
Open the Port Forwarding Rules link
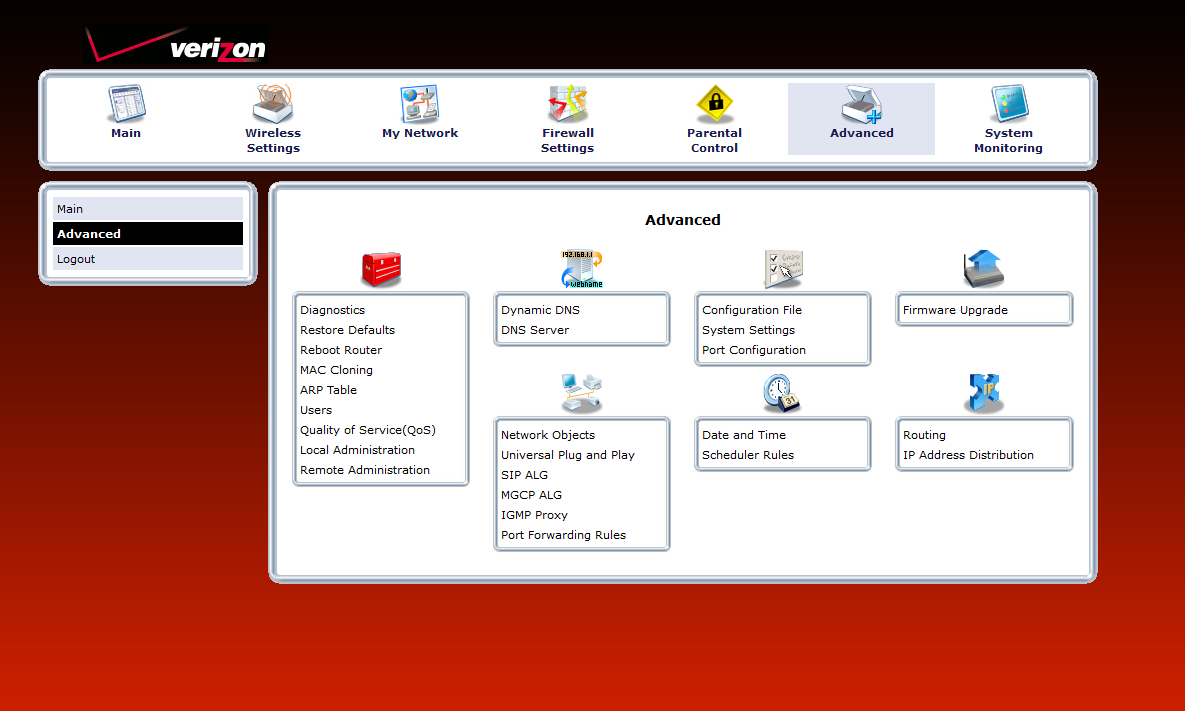pyautogui.click(x=563, y=535)
